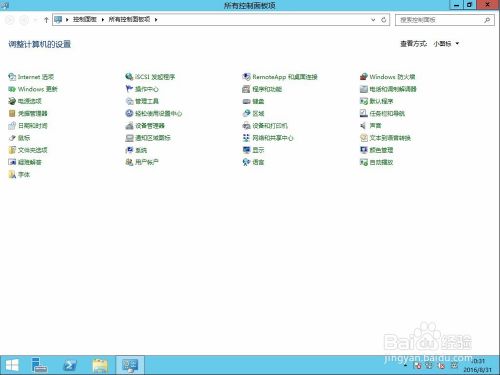Open 键盘 keyboard settings
The image size is (500, 375).
pos(253,101)
